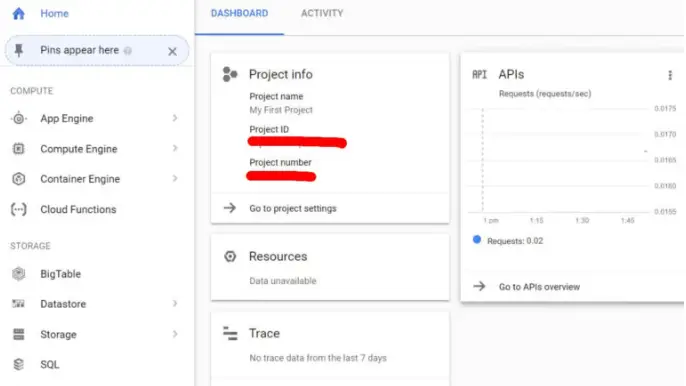Viewport: 686px width, 386px height.
Task: Click the Resources card title
Action: [x=278, y=256]
